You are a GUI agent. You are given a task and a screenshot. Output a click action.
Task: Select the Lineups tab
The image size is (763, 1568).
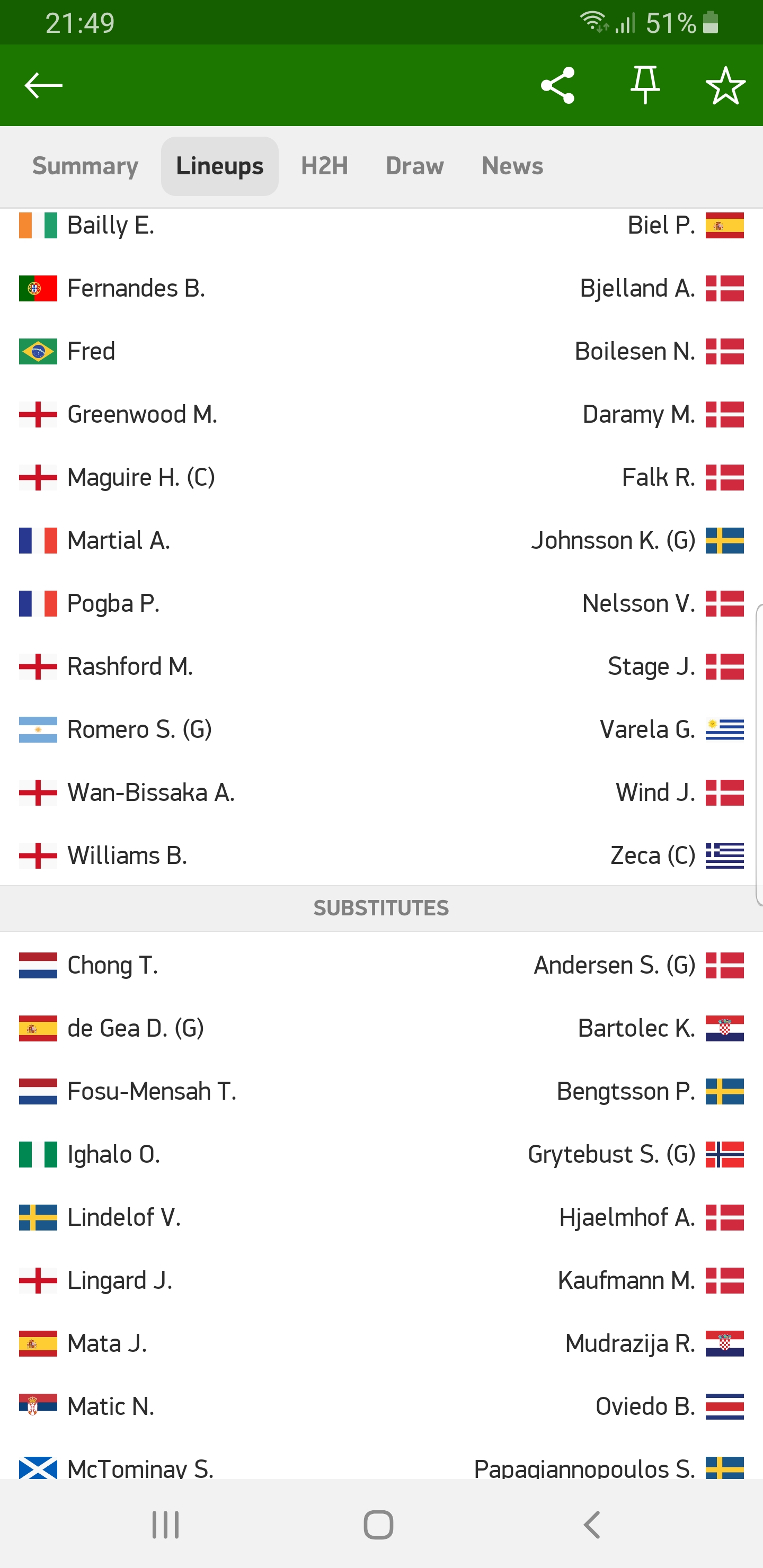(x=220, y=166)
